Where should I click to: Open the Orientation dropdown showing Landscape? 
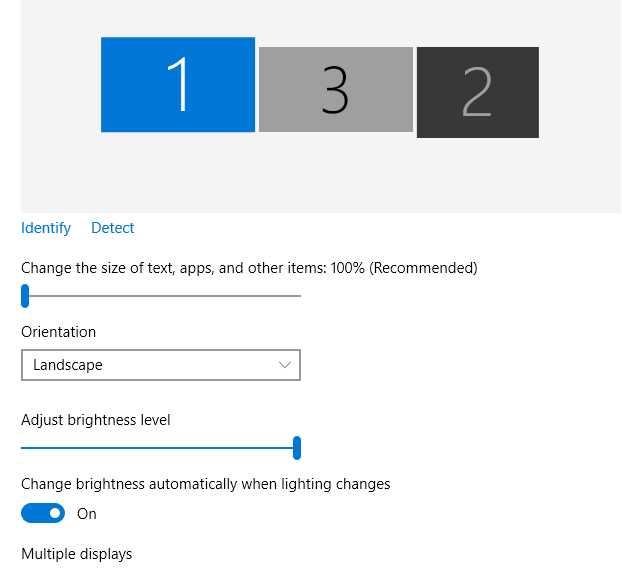tap(161, 365)
